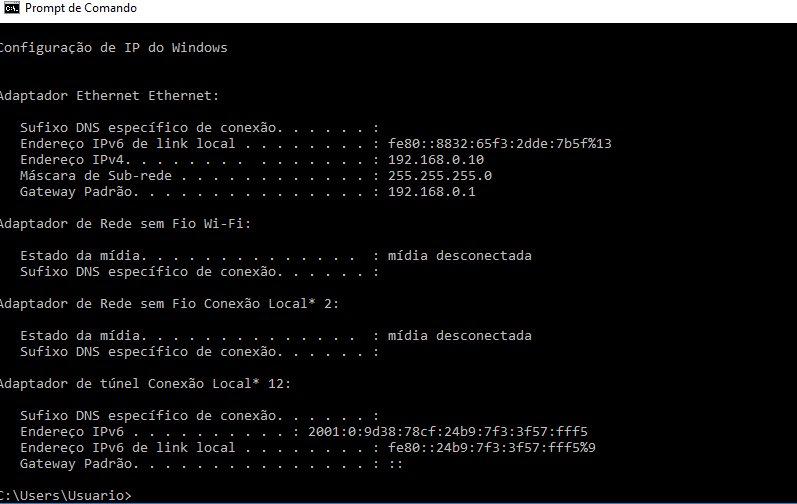This screenshot has width=797, height=504.
Task: Click the default gateway 192.168.0.1 value
Action: pyautogui.click(x=432, y=192)
